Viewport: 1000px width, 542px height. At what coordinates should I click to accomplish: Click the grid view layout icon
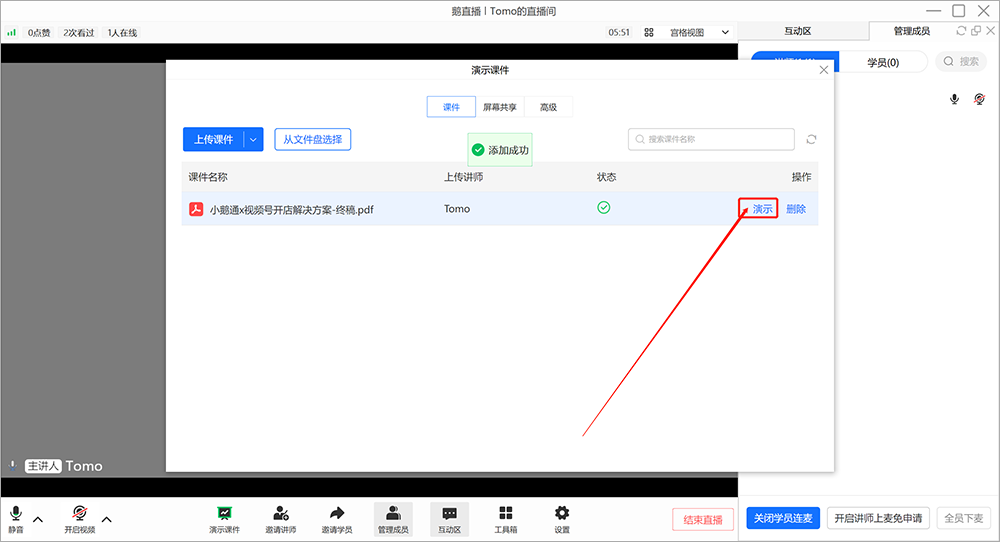(649, 33)
